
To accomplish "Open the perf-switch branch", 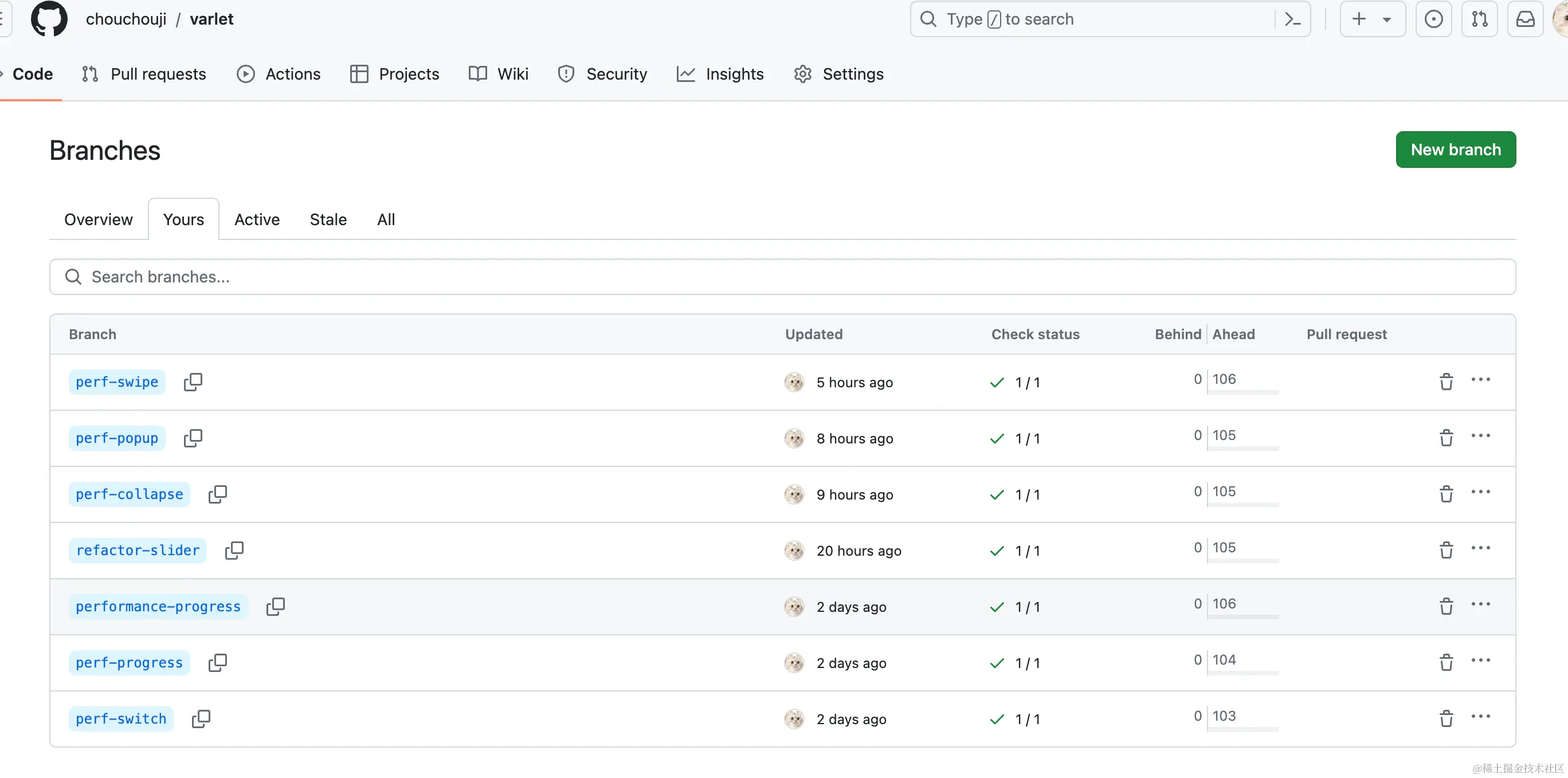I will [121, 718].
